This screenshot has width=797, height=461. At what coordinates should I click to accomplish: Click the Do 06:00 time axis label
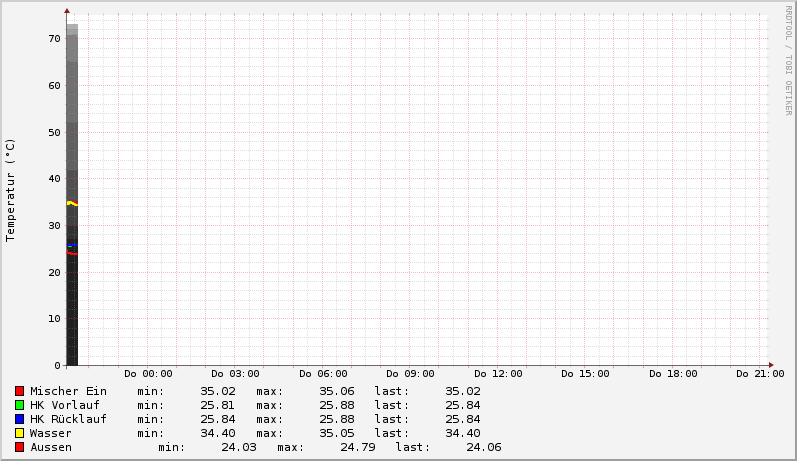point(323,374)
